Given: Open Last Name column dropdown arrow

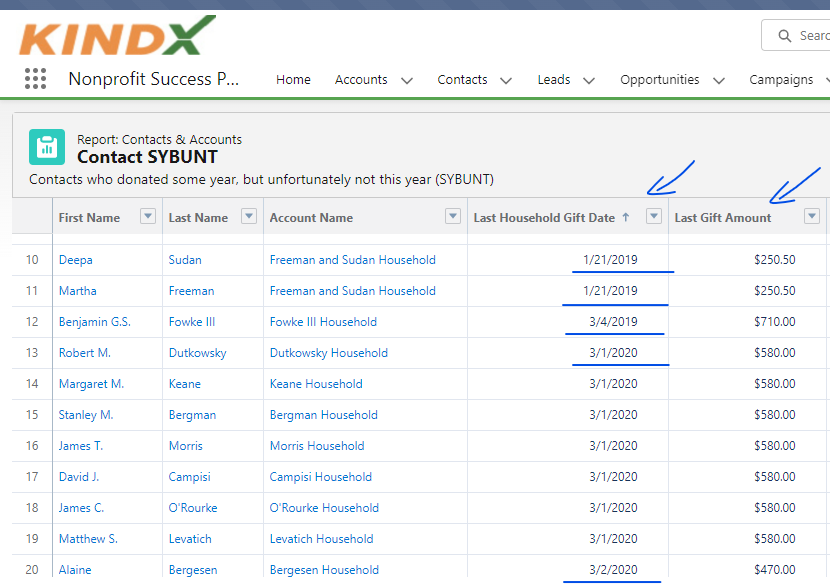Looking at the screenshot, I should click(x=249, y=217).
